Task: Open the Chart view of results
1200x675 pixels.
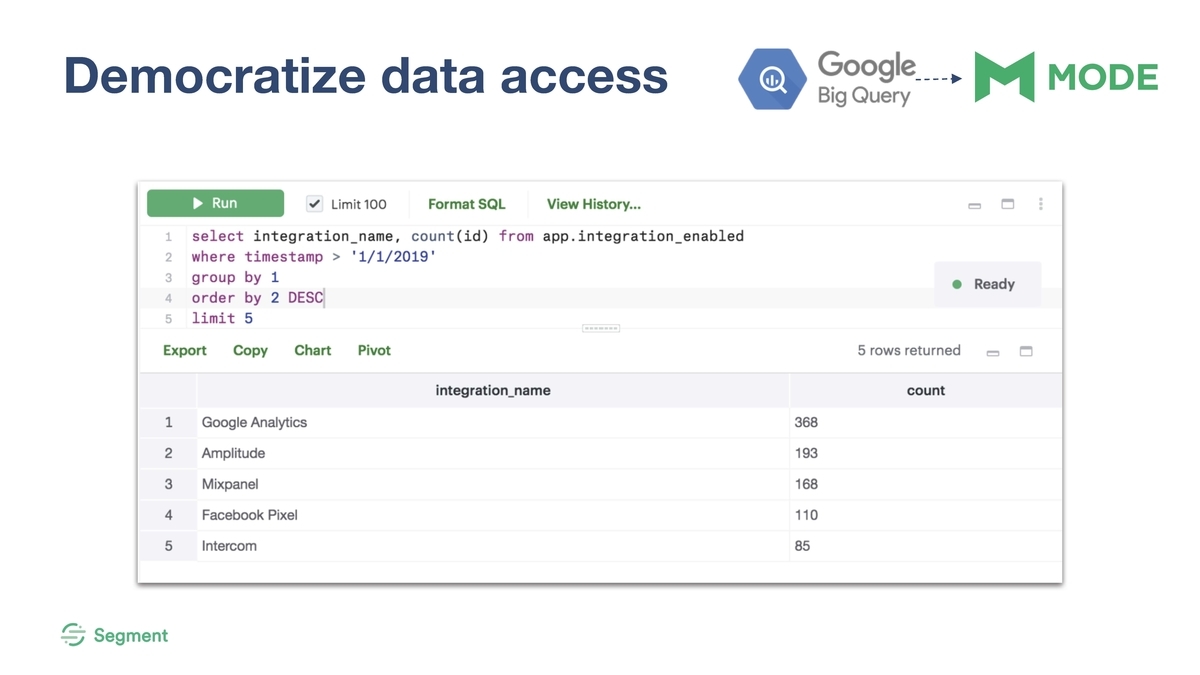Action: click(313, 350)
